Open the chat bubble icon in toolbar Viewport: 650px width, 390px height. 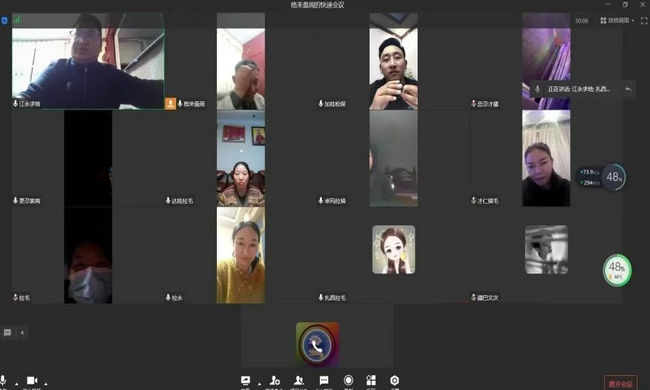pos(324,380)
